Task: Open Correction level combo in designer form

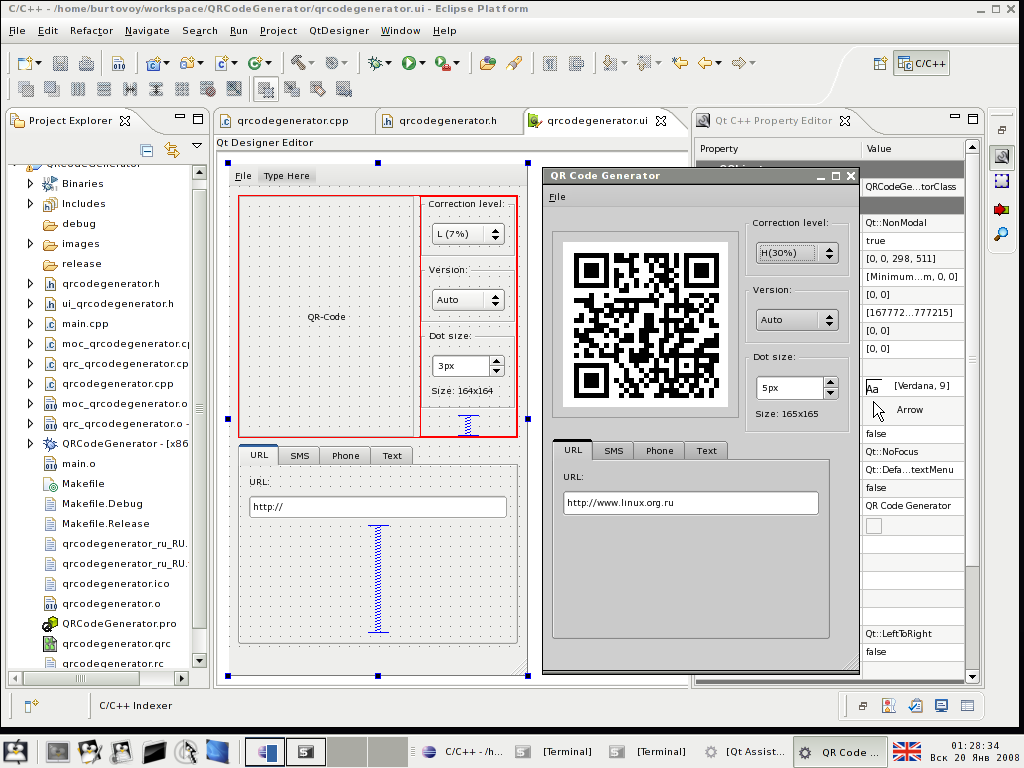Action: click(468, 234)
